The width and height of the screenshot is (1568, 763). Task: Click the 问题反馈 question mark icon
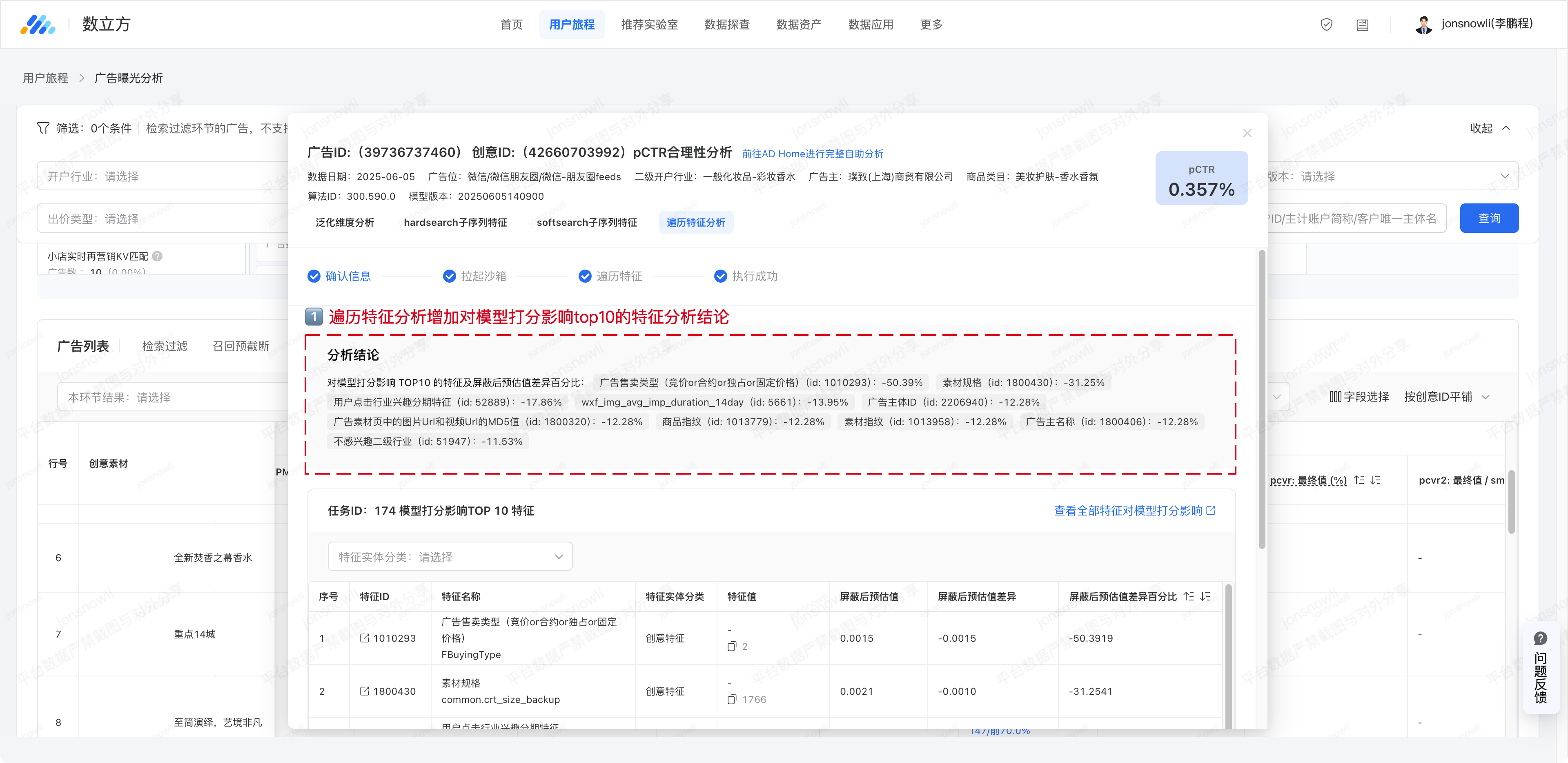[1540, 638]
